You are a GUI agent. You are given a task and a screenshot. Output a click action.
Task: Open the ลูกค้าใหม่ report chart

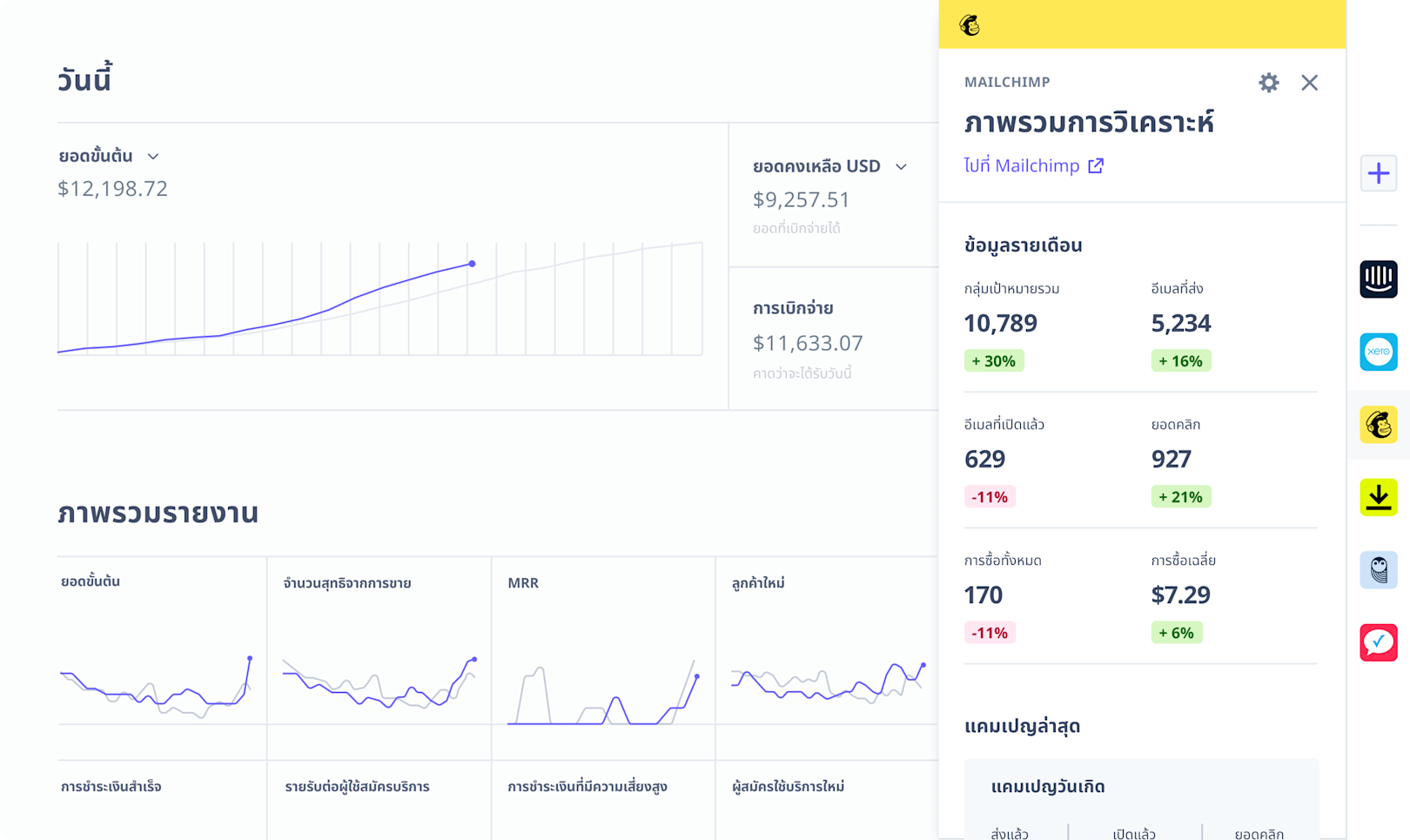point(828,682)
